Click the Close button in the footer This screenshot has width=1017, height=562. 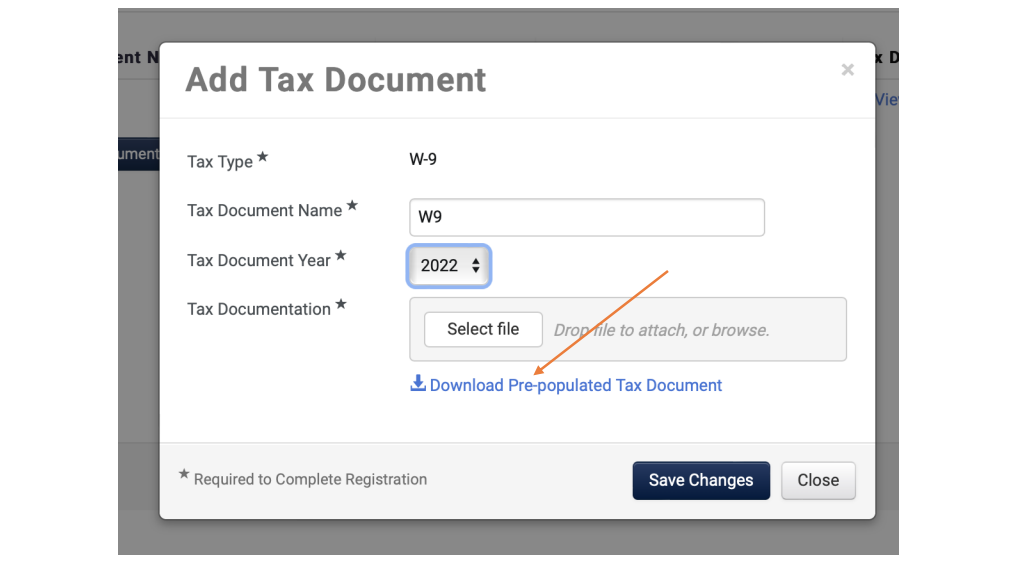coord(818,480)
